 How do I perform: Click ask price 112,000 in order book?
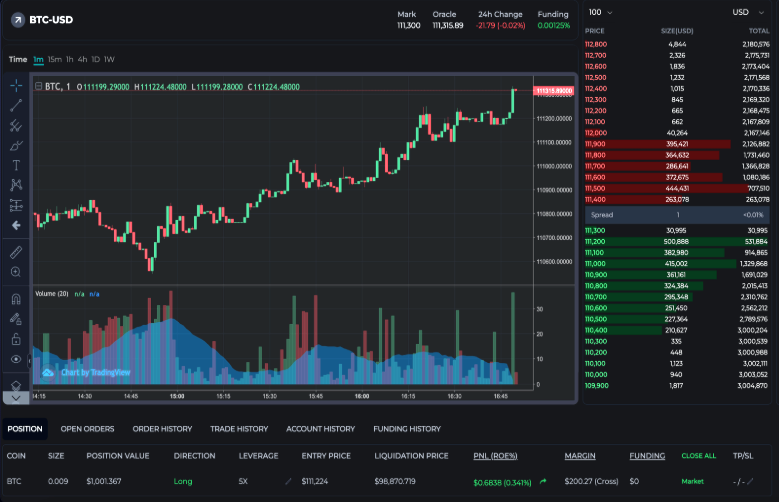[596, 133]
